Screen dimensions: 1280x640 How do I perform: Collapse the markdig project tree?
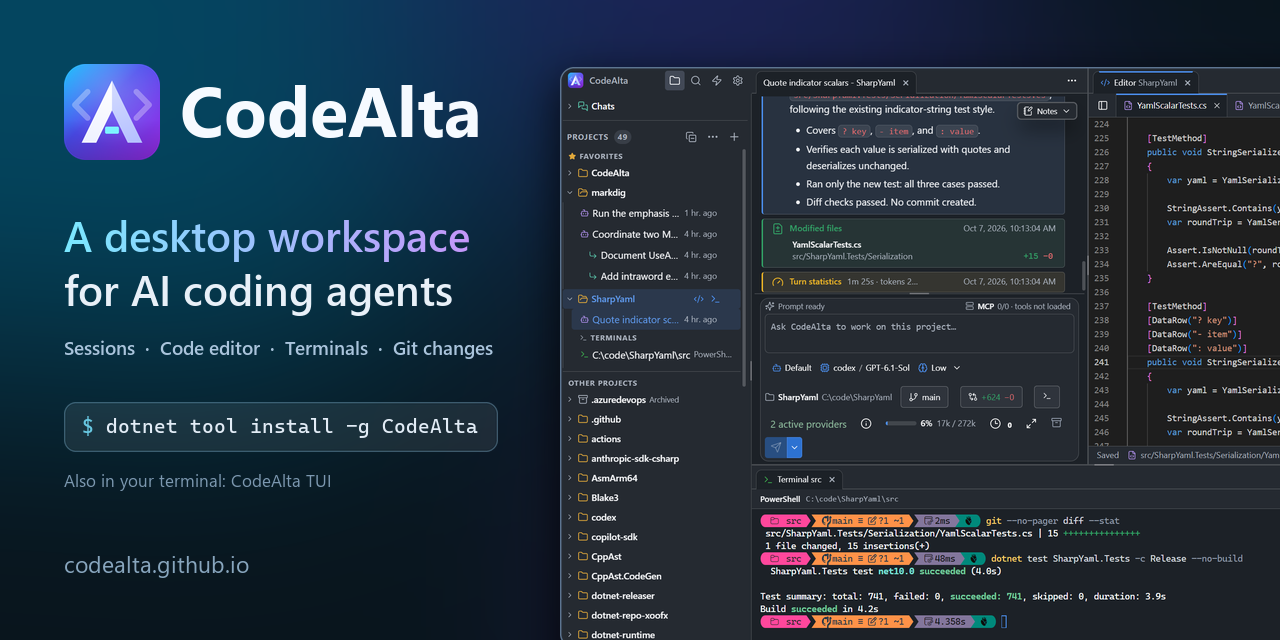pos(571,192)
